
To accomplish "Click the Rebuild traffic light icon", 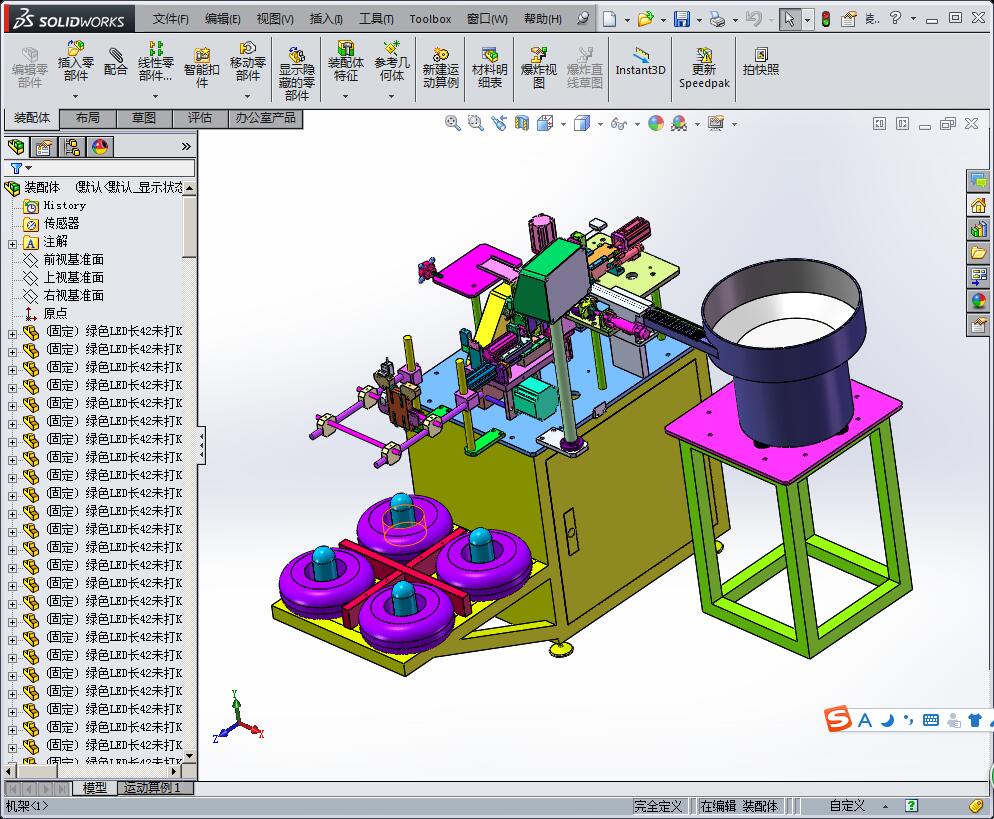I will click(x=825, y=19).
